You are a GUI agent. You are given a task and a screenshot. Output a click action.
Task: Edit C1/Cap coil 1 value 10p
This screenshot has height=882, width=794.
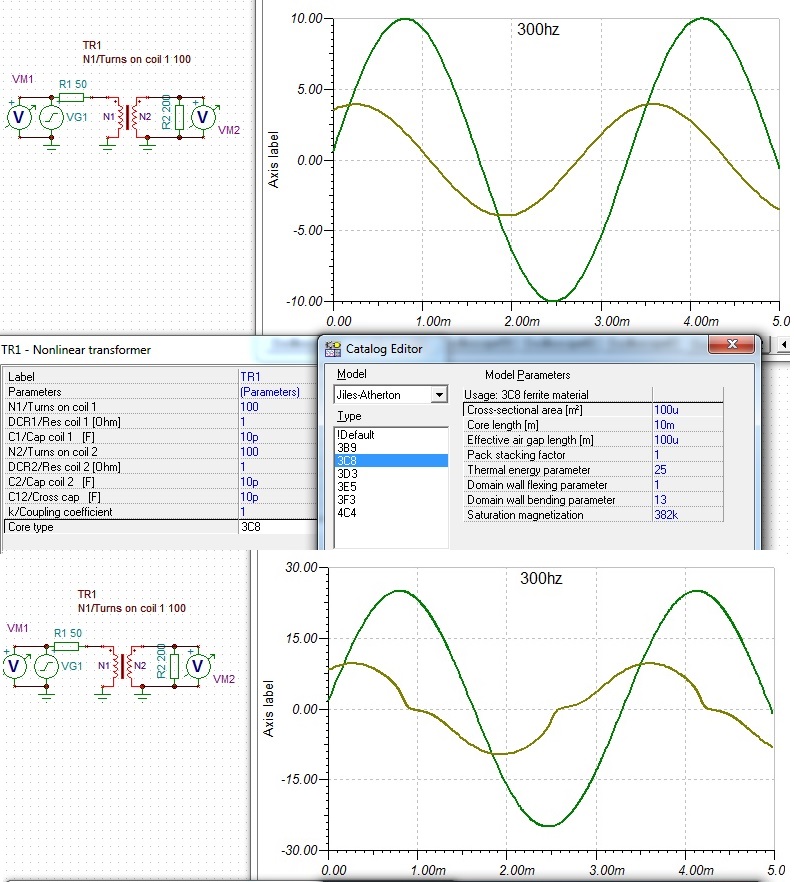tap(278, 436)
